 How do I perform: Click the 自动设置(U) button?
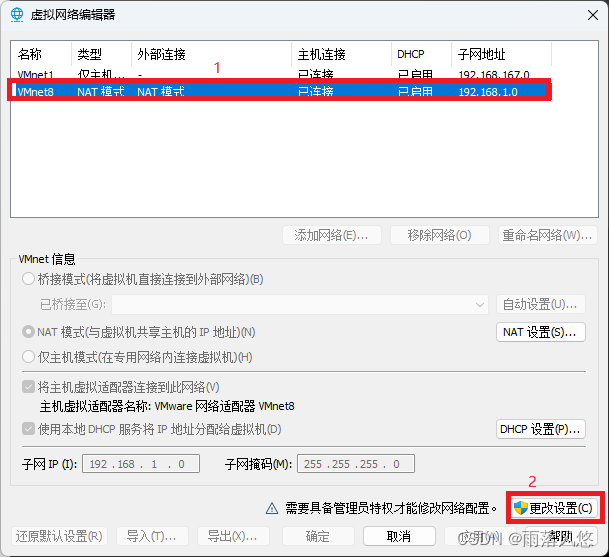click(x=540, y=304)
